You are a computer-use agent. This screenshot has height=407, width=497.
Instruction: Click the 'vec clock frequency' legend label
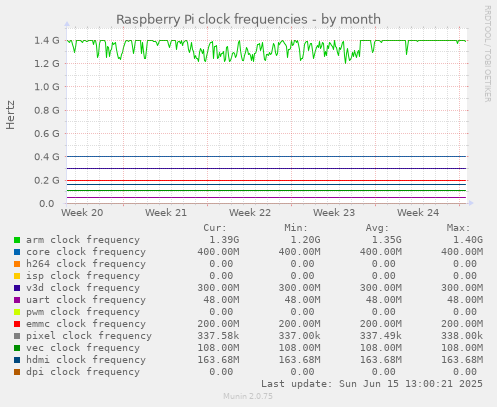(83, 348)
